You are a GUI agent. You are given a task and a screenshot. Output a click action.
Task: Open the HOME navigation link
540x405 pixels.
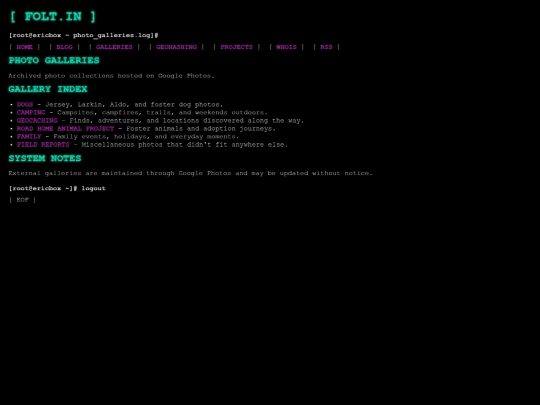(24, 47)
